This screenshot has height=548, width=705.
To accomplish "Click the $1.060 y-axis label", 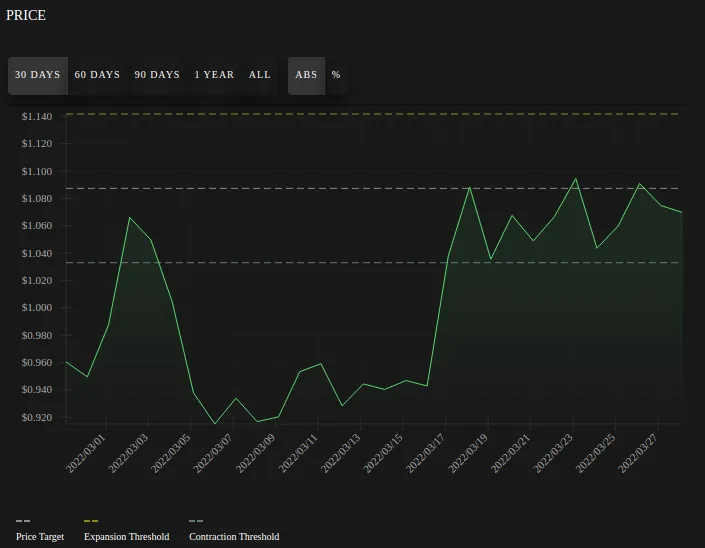I will tap(37, 226).
